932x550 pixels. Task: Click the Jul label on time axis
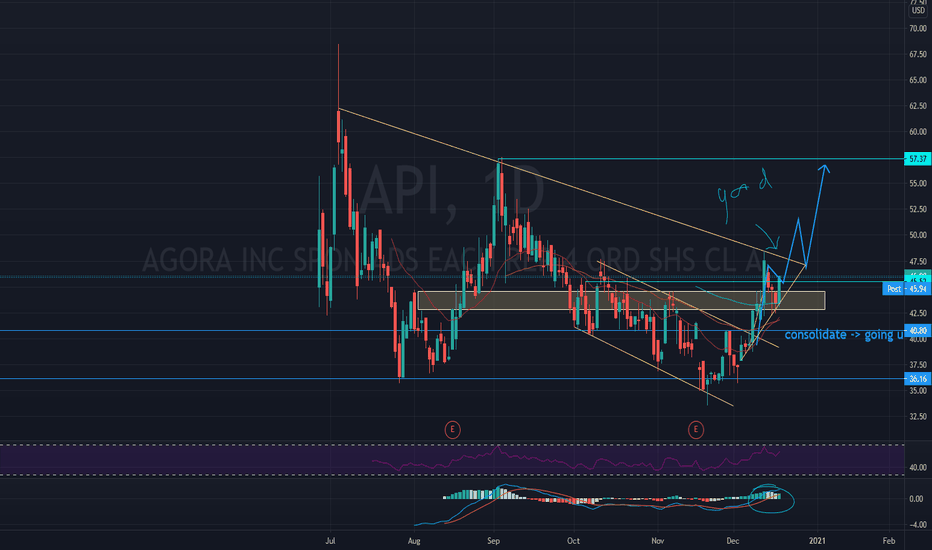click(x=330, y=540)
